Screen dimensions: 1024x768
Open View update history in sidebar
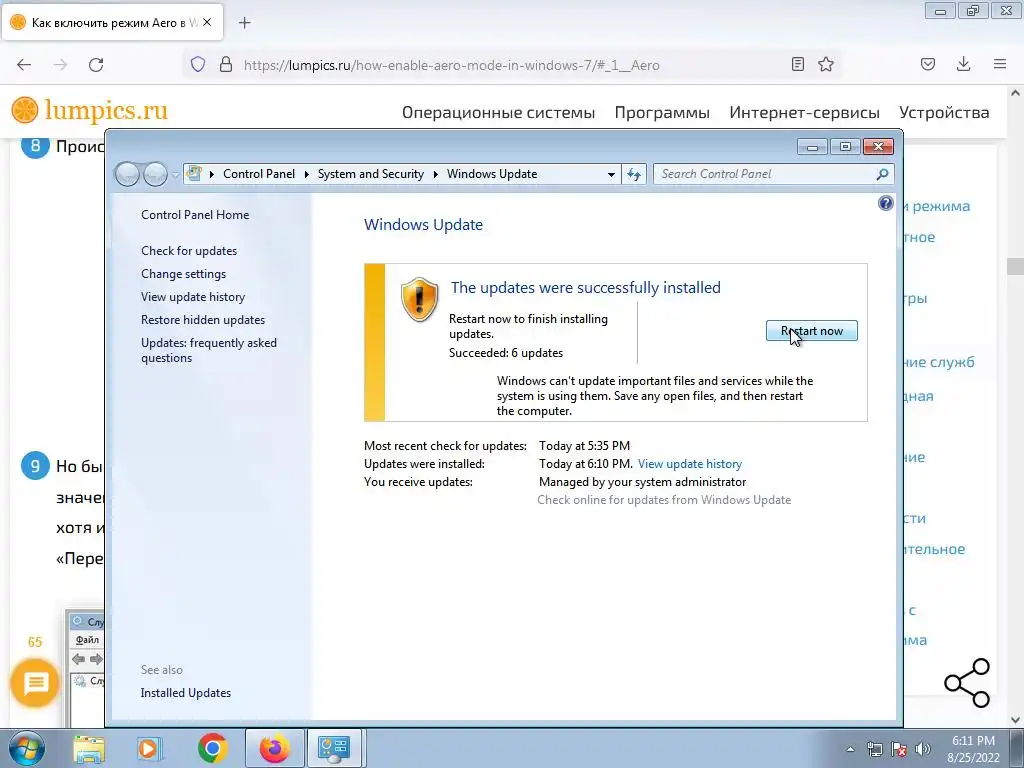click(x=193, y=296)
